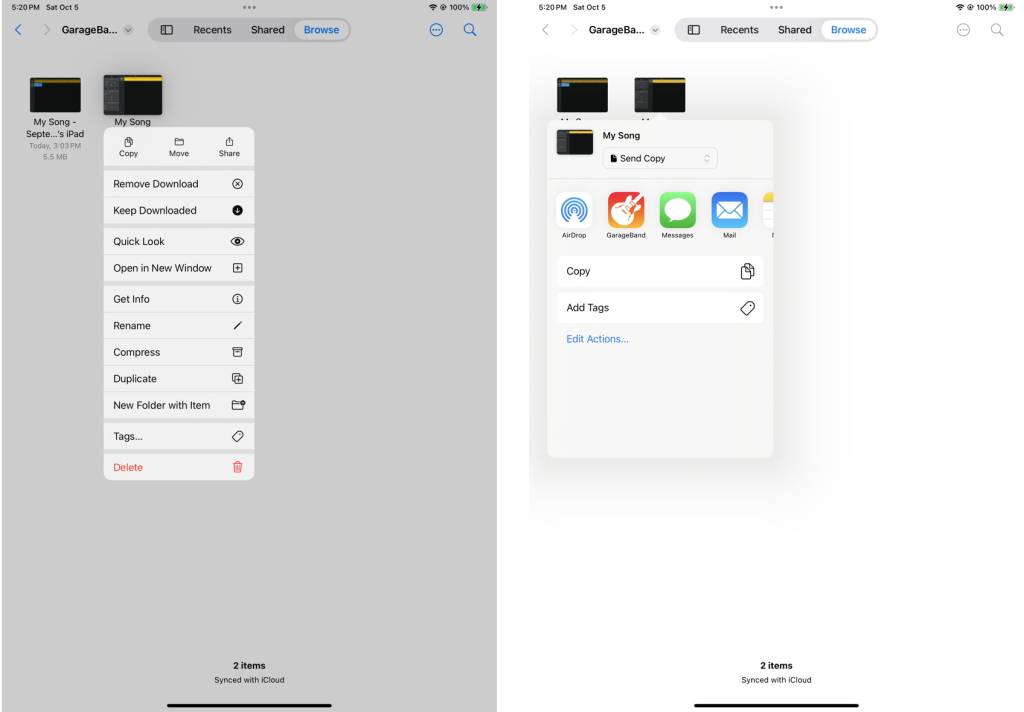Tap Edit Actions in the share sheet

click(597, 338)
